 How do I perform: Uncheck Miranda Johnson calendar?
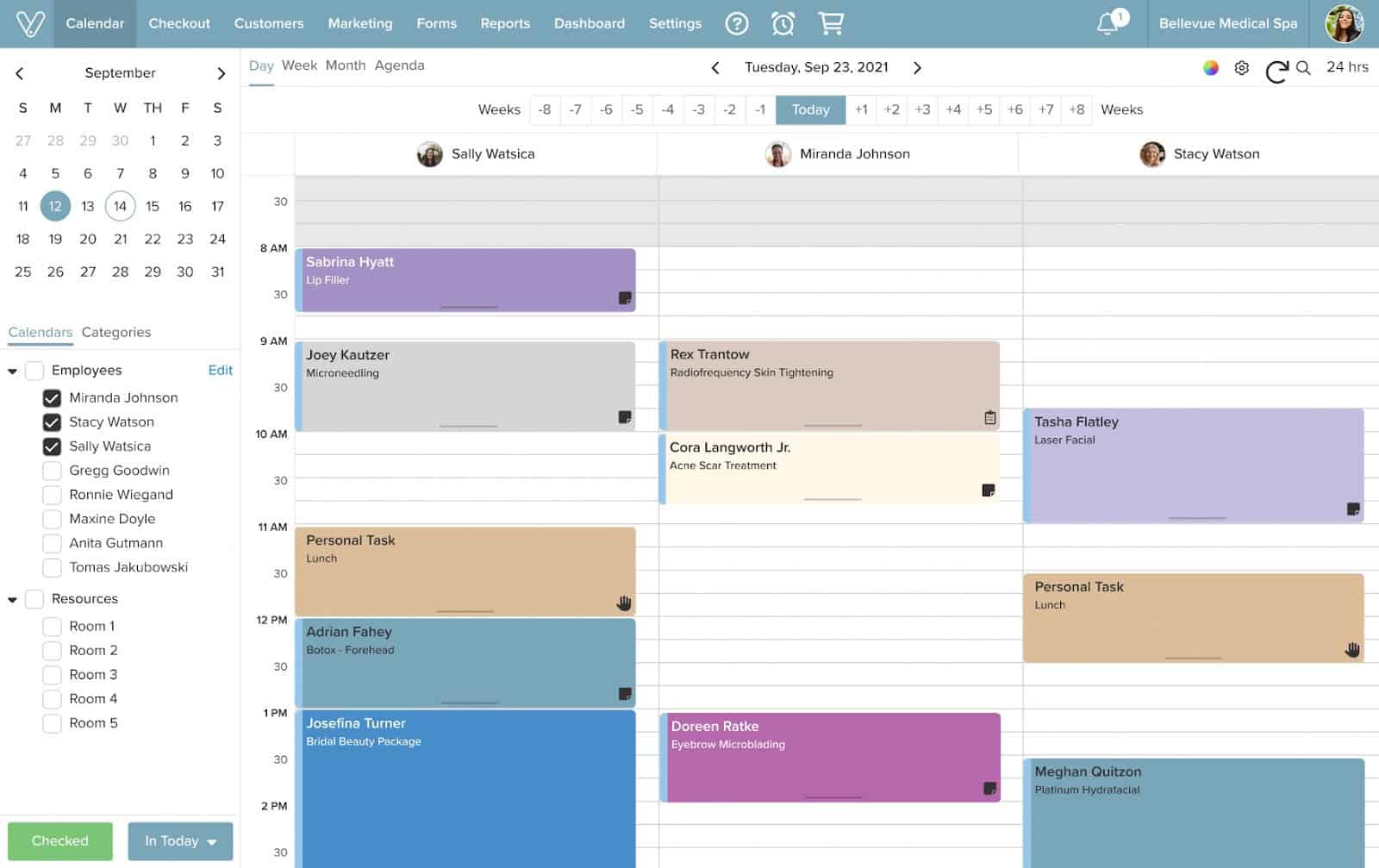click(52, 398)
